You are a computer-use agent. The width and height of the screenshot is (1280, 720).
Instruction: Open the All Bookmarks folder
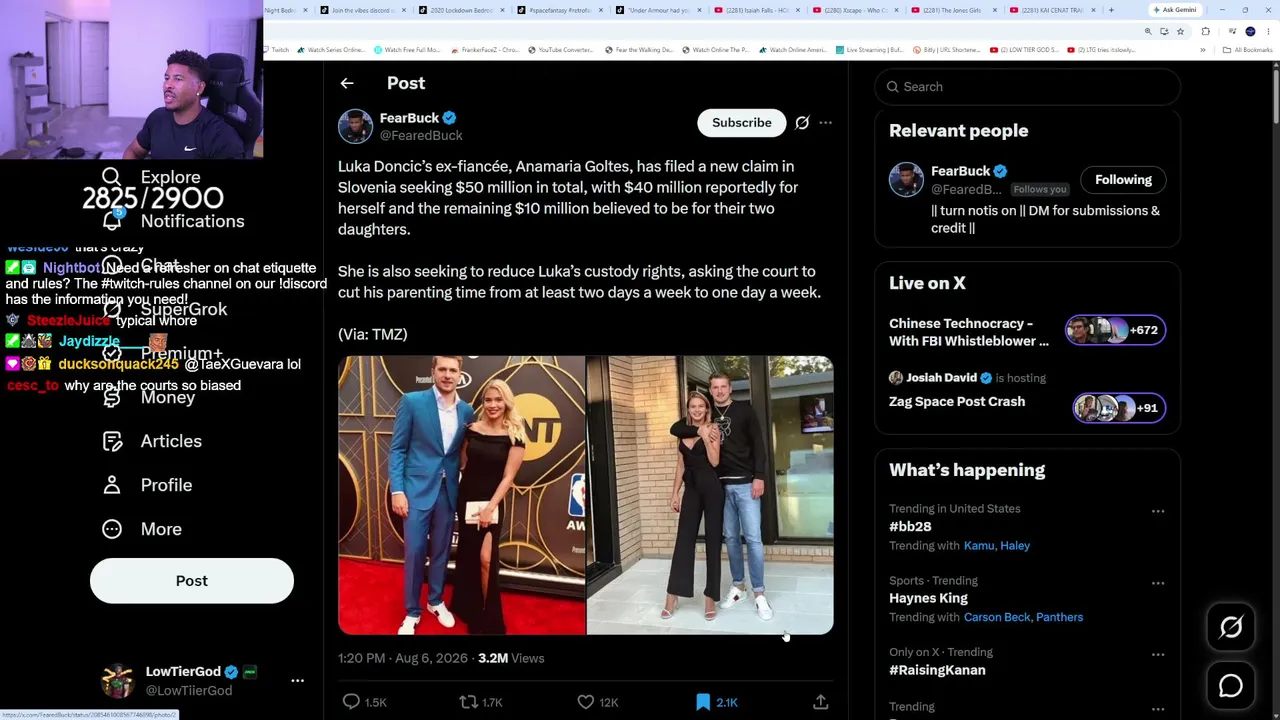pyautogui.click(x=1249, y=49)
